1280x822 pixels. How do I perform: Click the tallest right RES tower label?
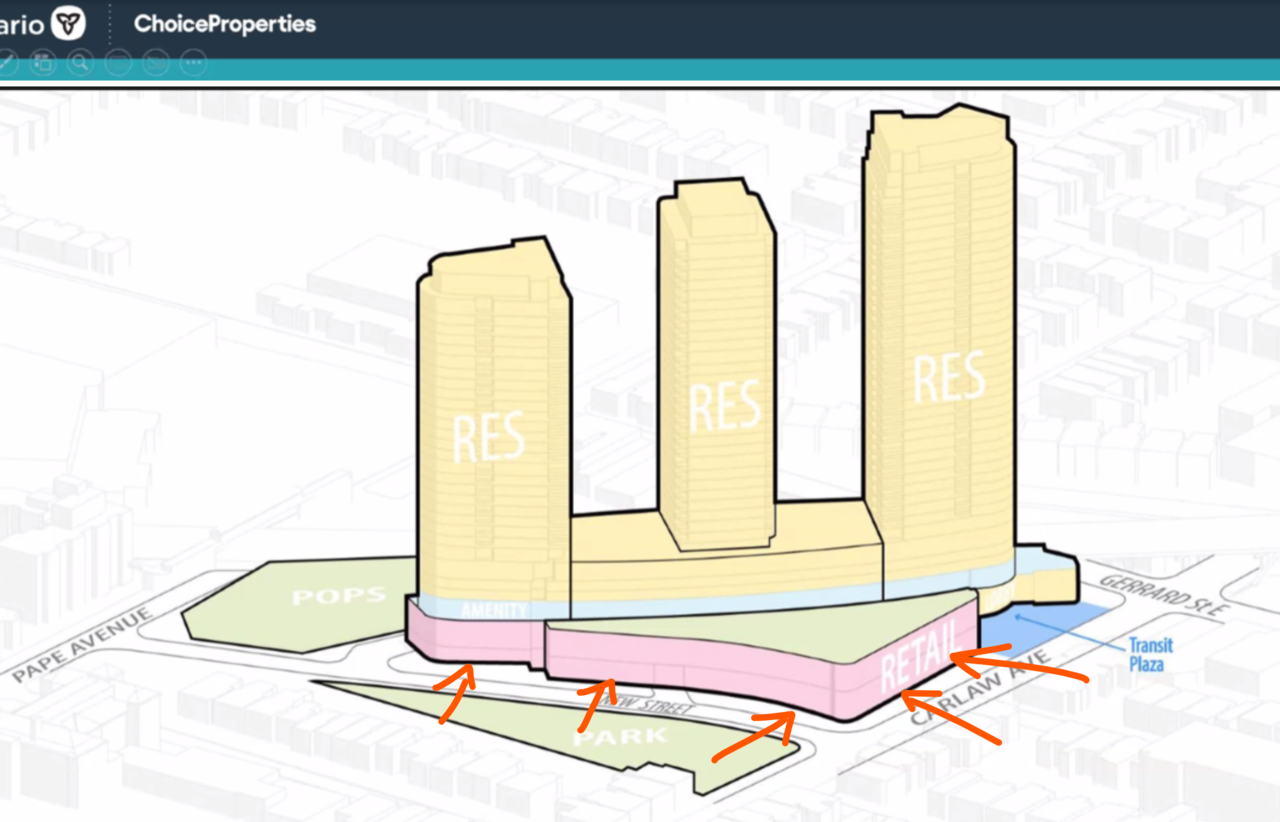pos(948,377)
